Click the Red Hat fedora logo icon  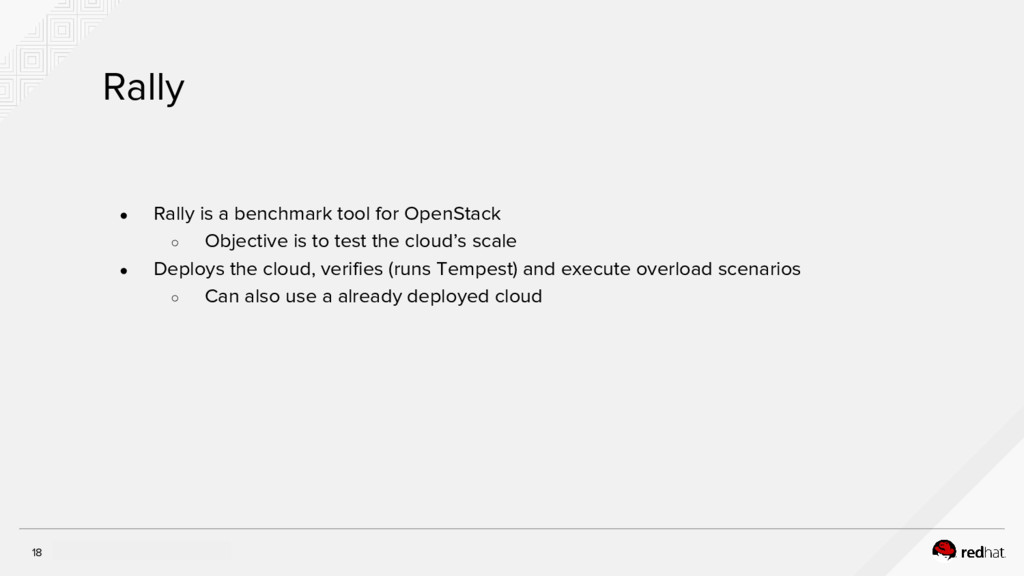[944, 549]
